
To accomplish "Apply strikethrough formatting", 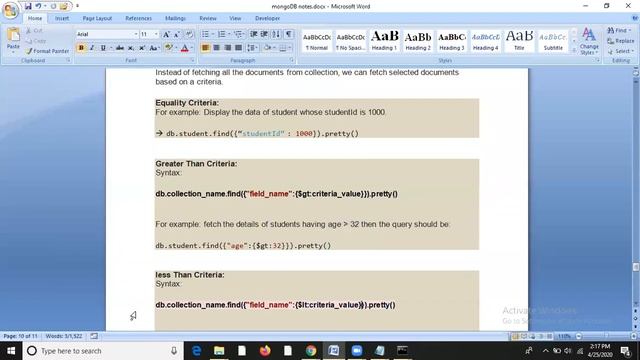I will pos(120,48).
